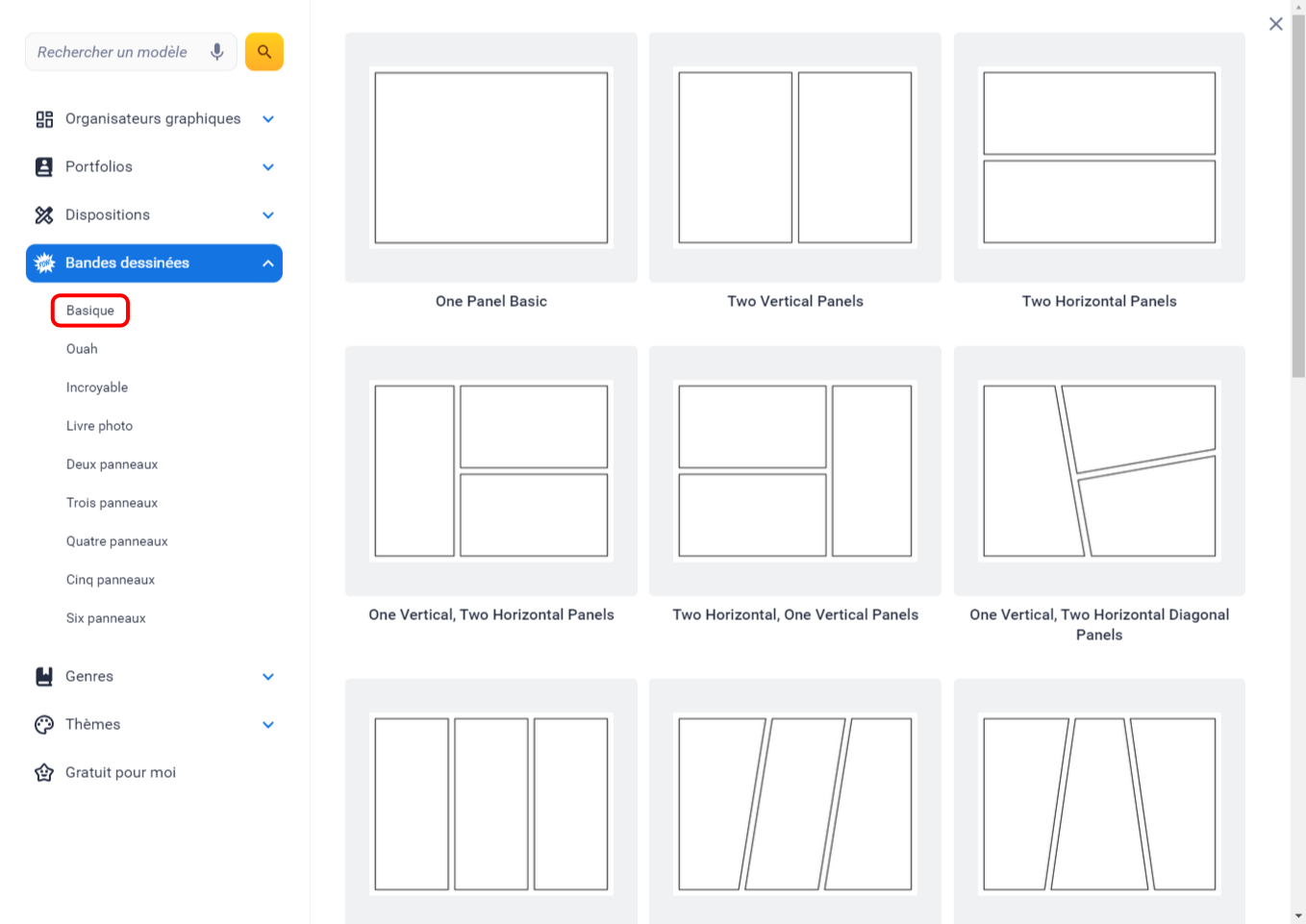
Task: Click the vertical scrollbar down arrow
Action: [1298, 915]
